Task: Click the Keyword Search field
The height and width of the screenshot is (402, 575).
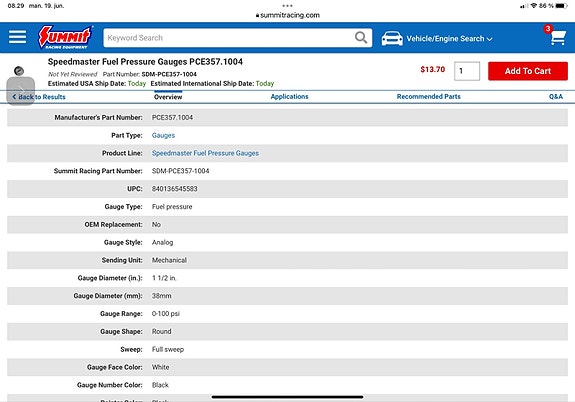Action: (x=227, y=38)
